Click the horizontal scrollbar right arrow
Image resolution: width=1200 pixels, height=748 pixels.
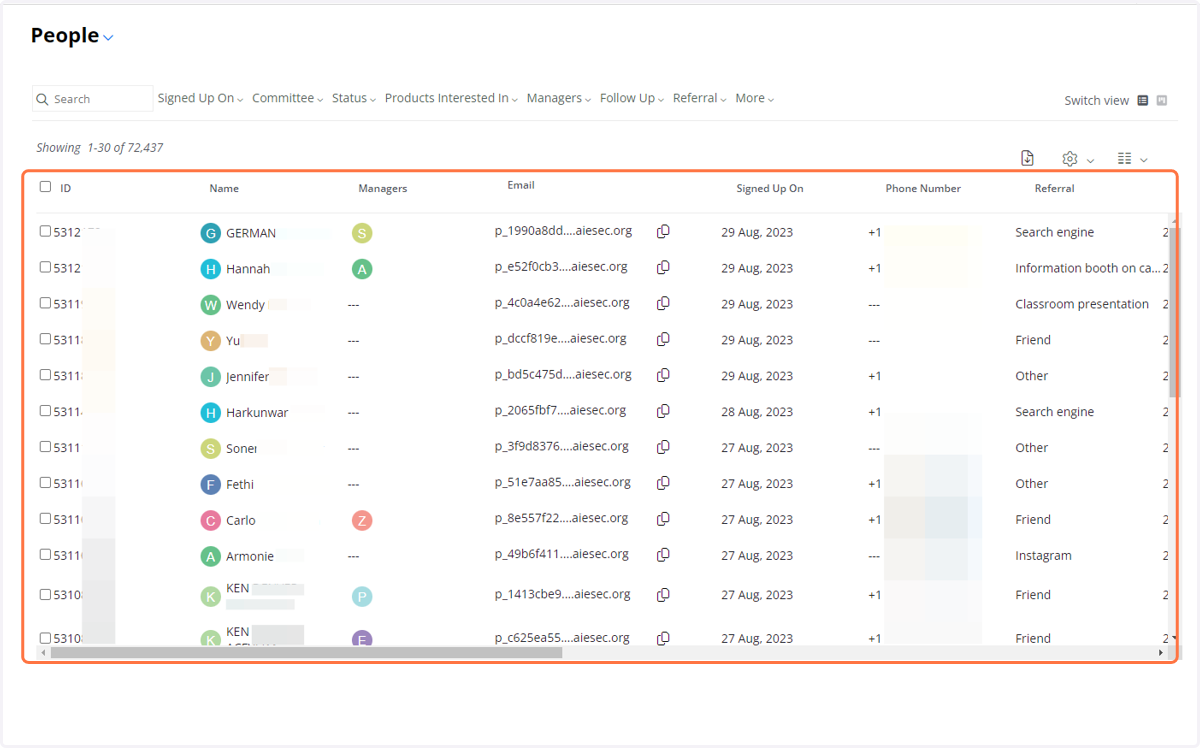[x=1161, y=653]
